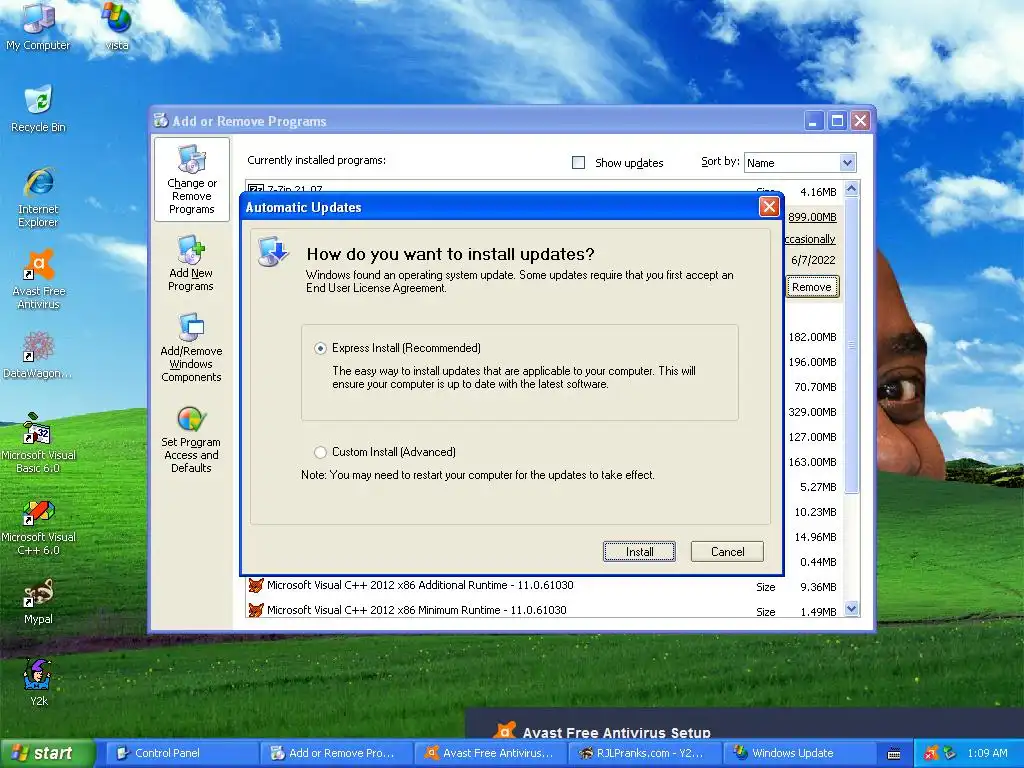Viewport: 1024px width, 768px height.
Task: Switch to Avast Free Antivirus taskbar button
Action: pos(490,753)
